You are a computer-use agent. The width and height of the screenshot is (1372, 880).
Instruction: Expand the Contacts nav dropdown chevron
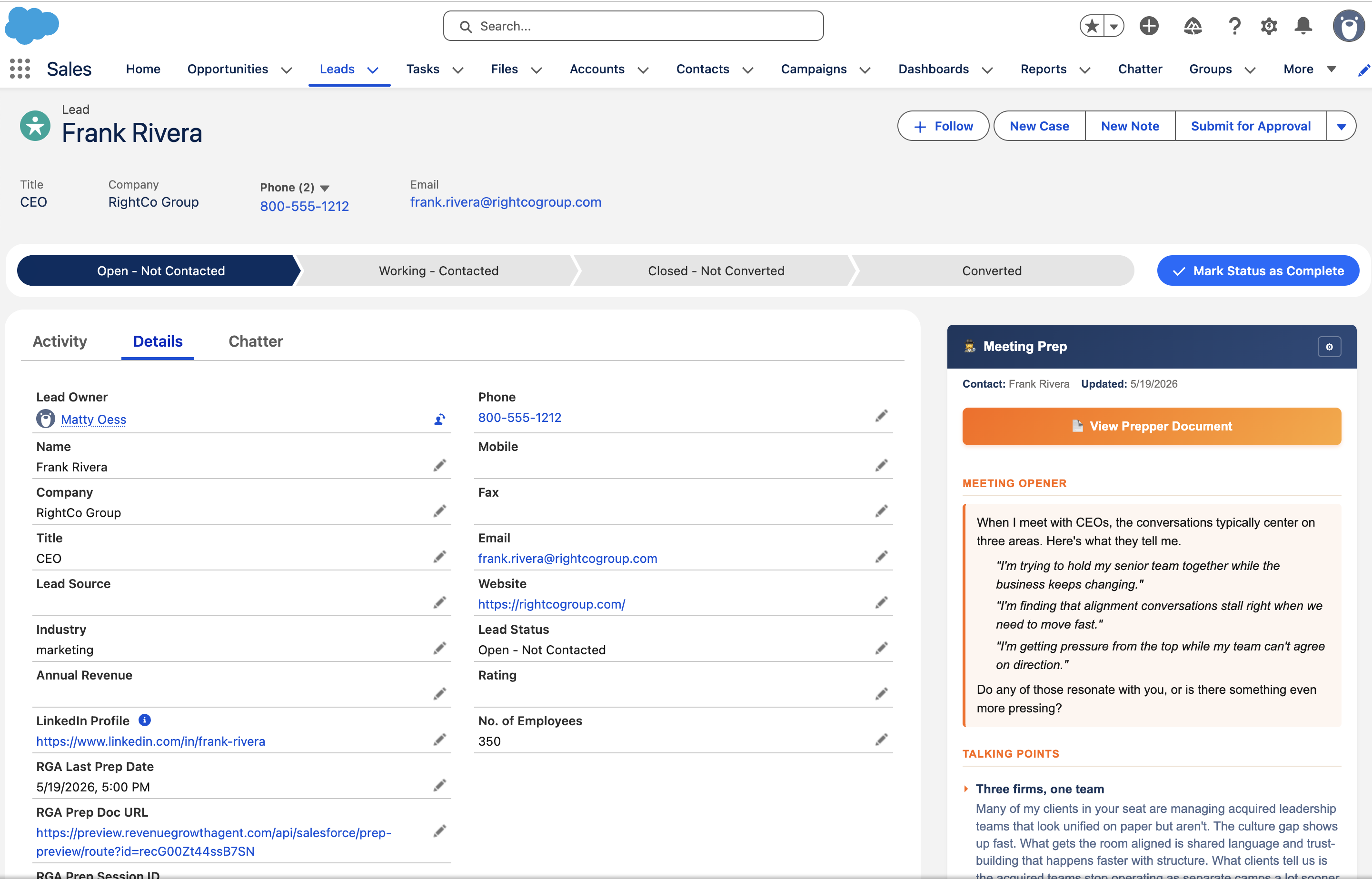point(747,70)
